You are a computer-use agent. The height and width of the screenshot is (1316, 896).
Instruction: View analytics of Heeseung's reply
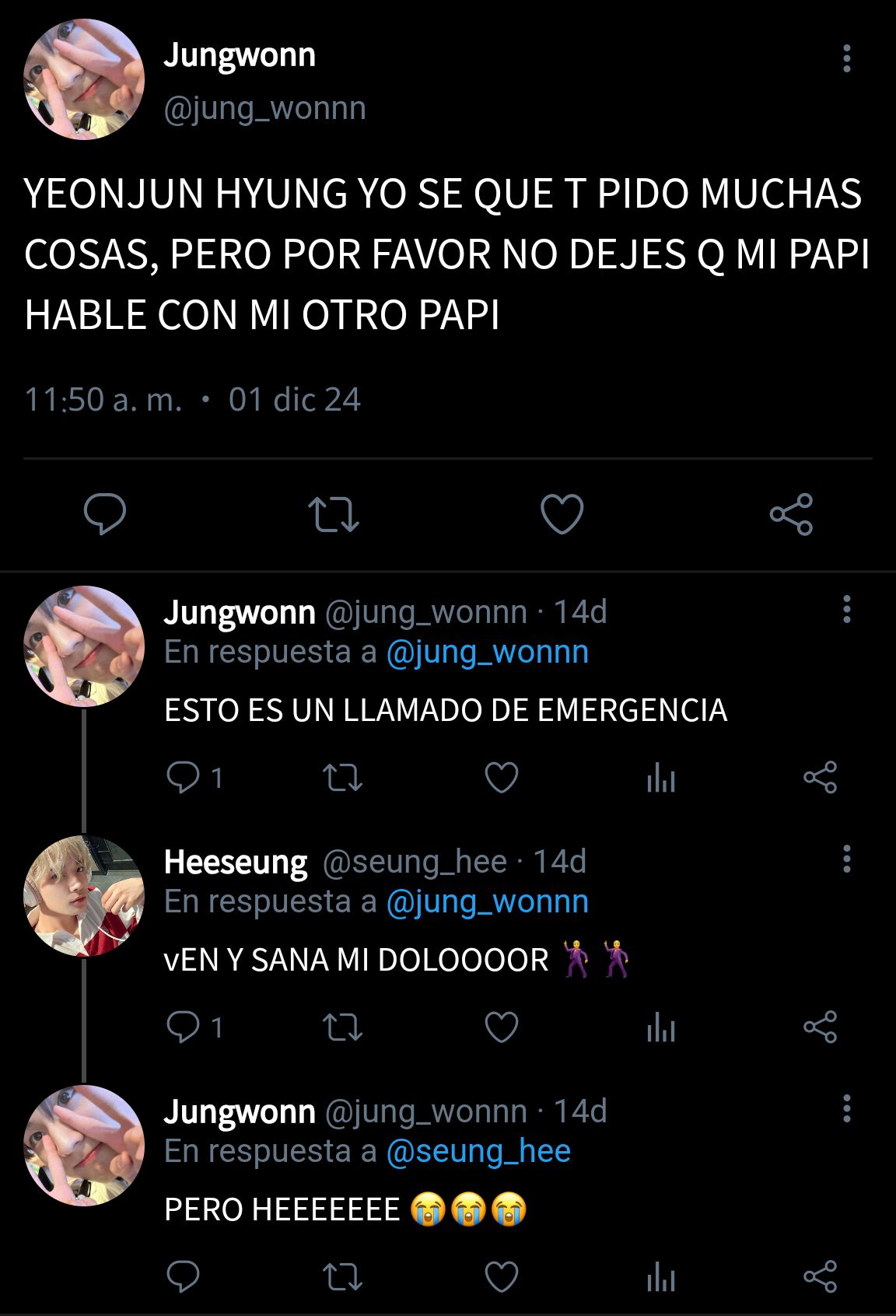(661, 1027)
